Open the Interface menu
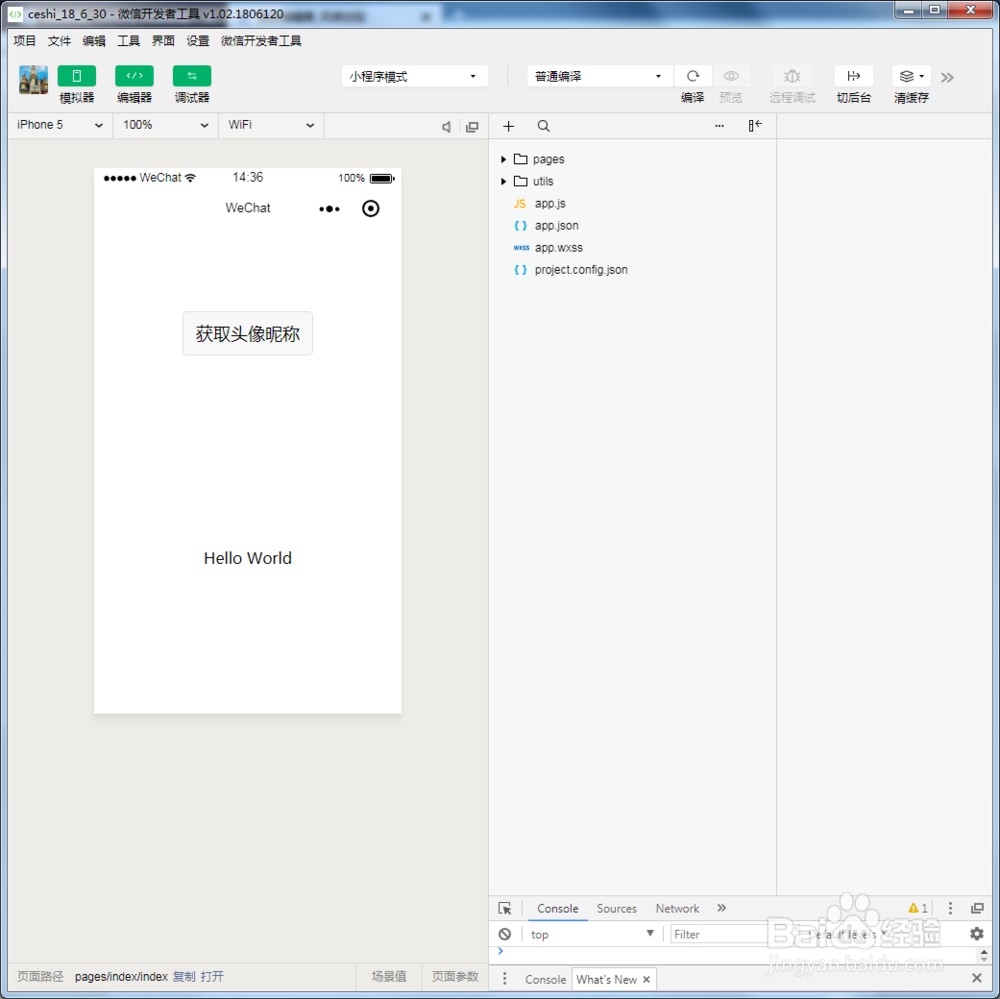The image size is (1000, 999). tap(163, 41)
